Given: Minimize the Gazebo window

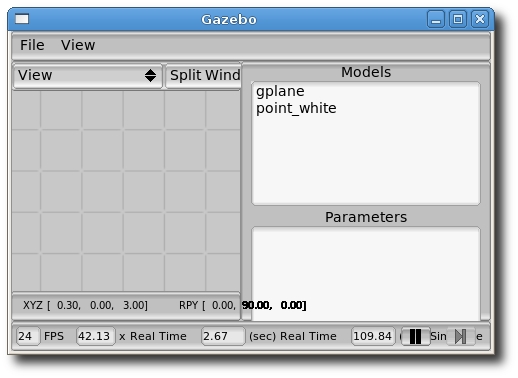Looking at the screenshot, I should pos(436,19).
